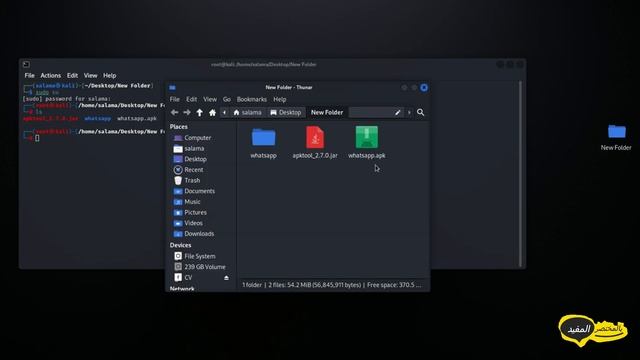
Task: Click the Thunar status bar text
Action: coord(331,285)
